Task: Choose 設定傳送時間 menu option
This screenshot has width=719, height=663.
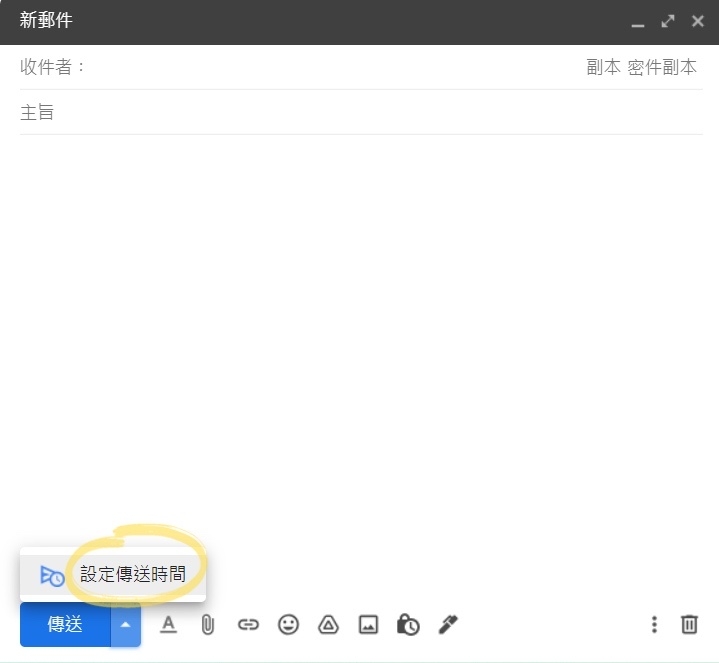Action: coord(113,575)
